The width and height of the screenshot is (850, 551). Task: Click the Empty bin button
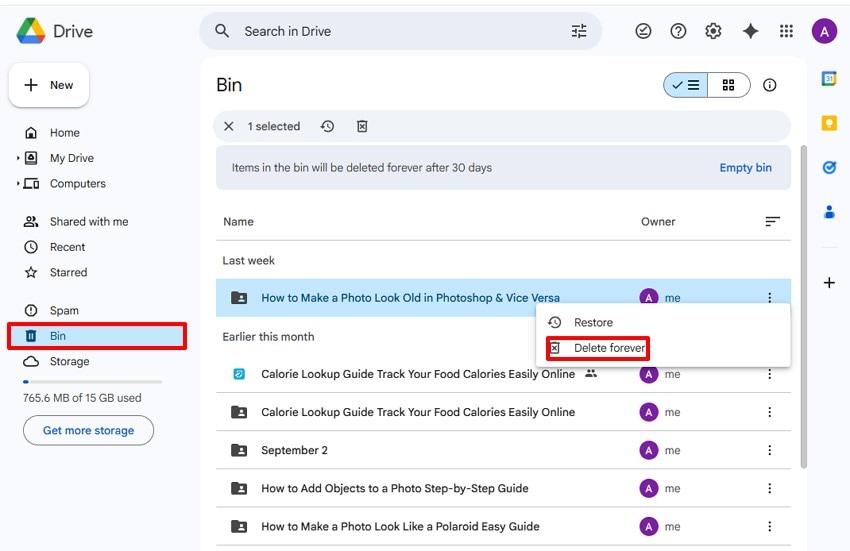pos(745,168)
